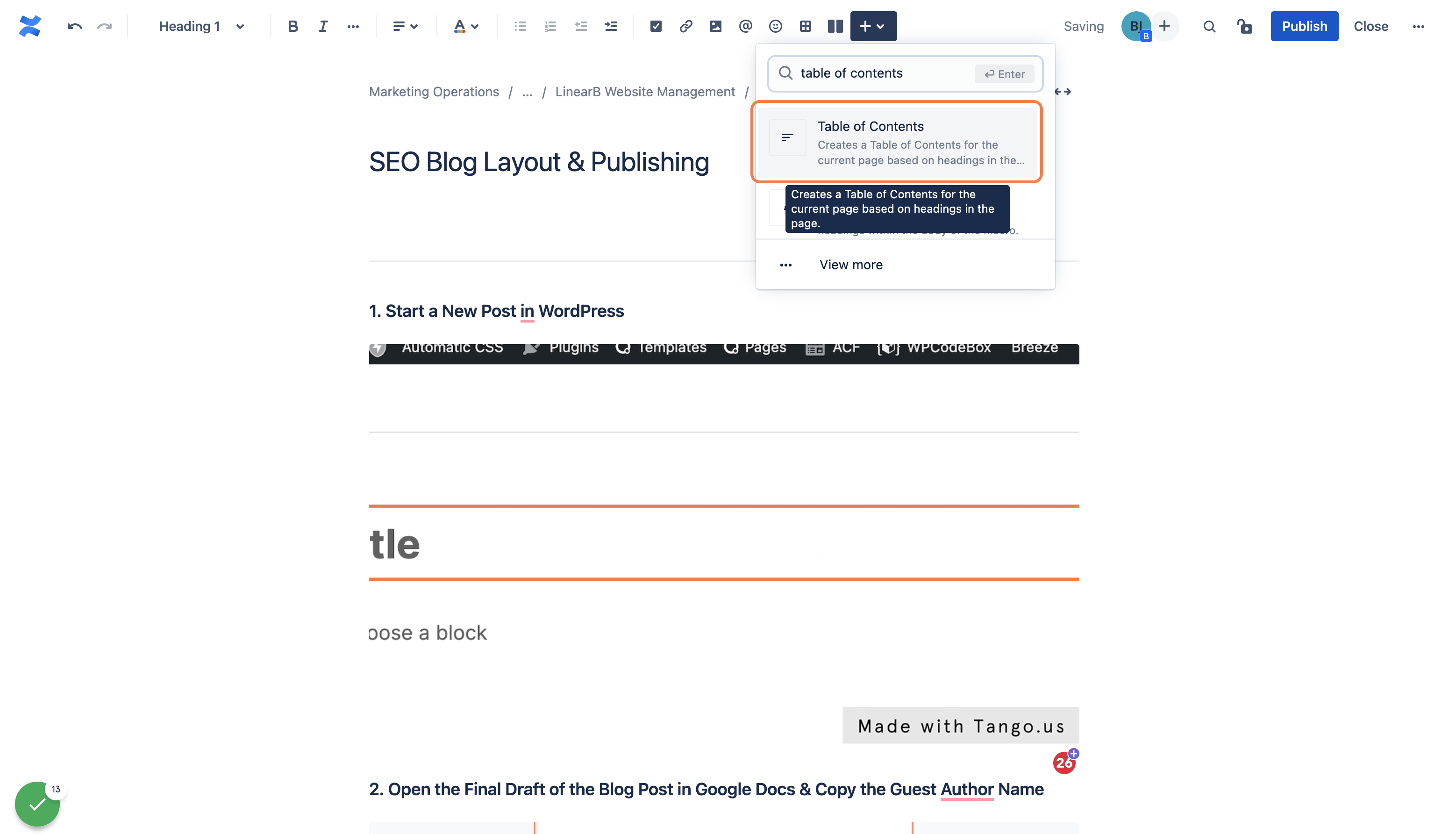Toggle bold formatting
The image size is (1456, 834).
pos(293,26)
